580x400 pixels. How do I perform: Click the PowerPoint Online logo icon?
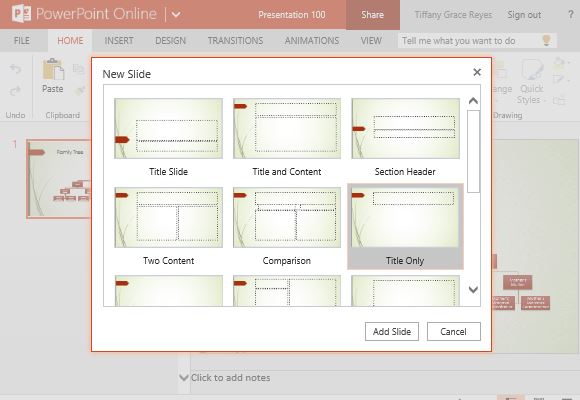pyautogui.click(x=21, y=14)
